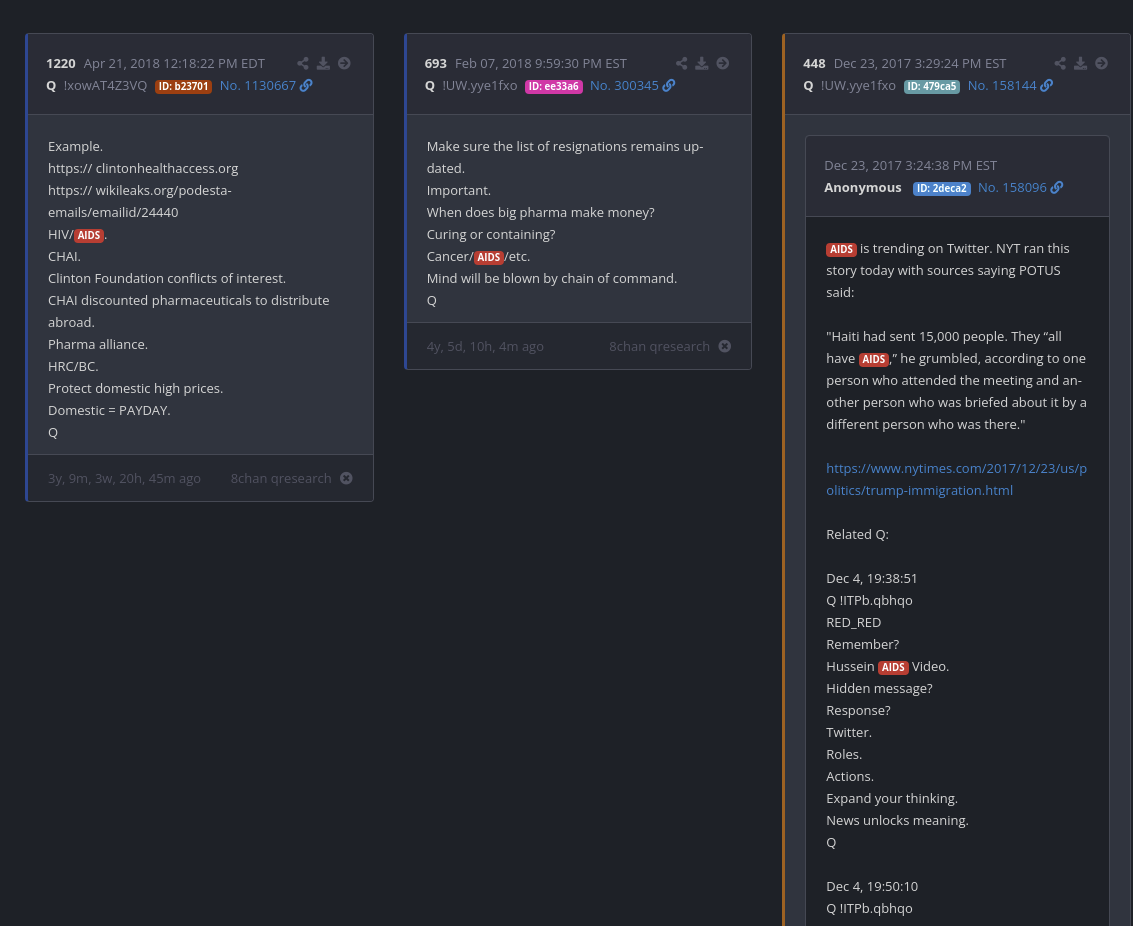The image size is (1133, 926).
Task: Download post 693 using the download icon
Action: (702, 64)
